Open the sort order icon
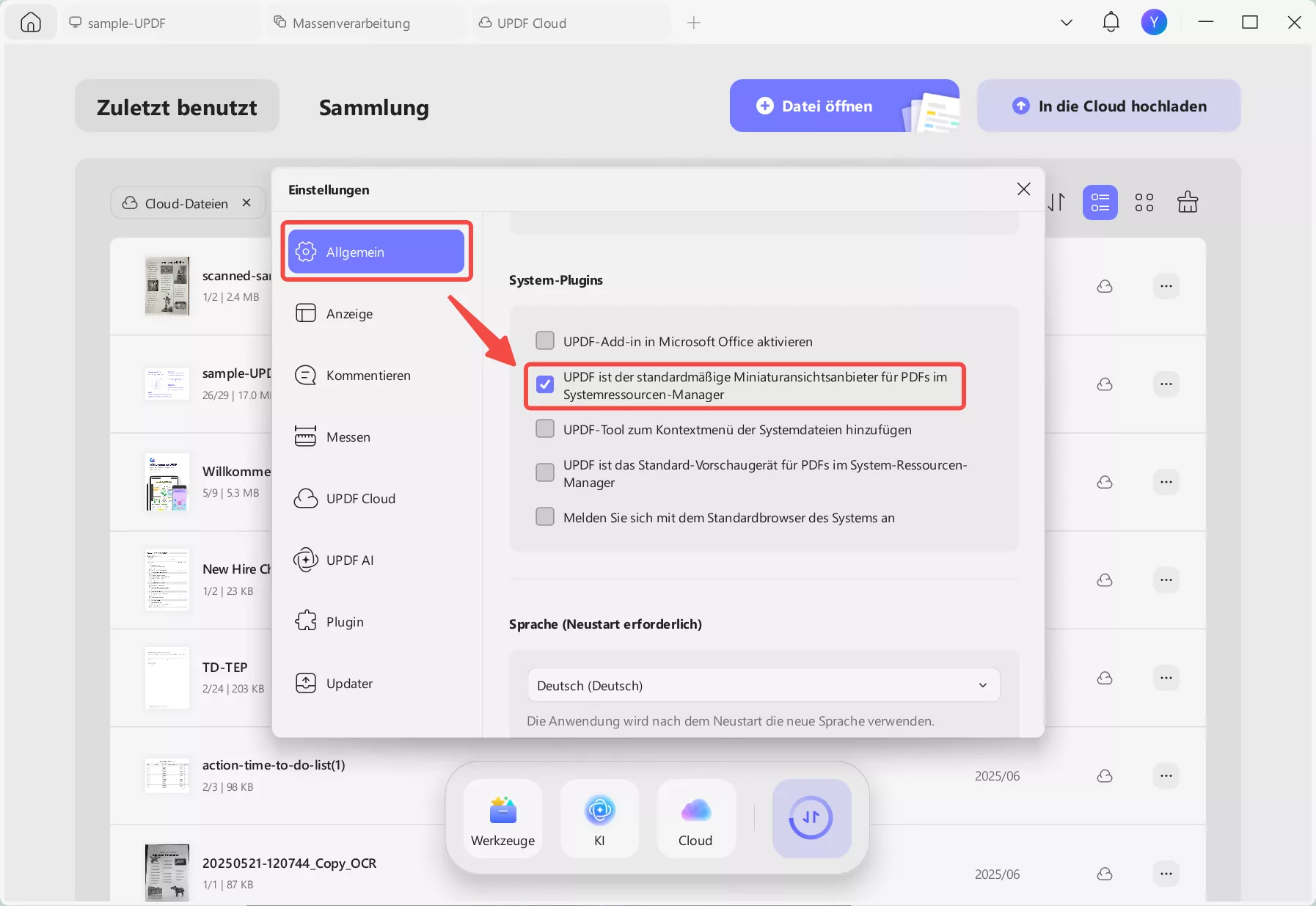Screen dimensions: 1316x906 tap(1056, 202)
